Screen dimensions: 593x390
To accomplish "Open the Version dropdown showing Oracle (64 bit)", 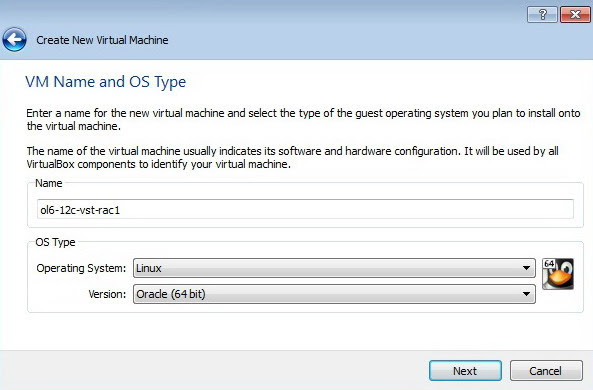I will (334, 294).
